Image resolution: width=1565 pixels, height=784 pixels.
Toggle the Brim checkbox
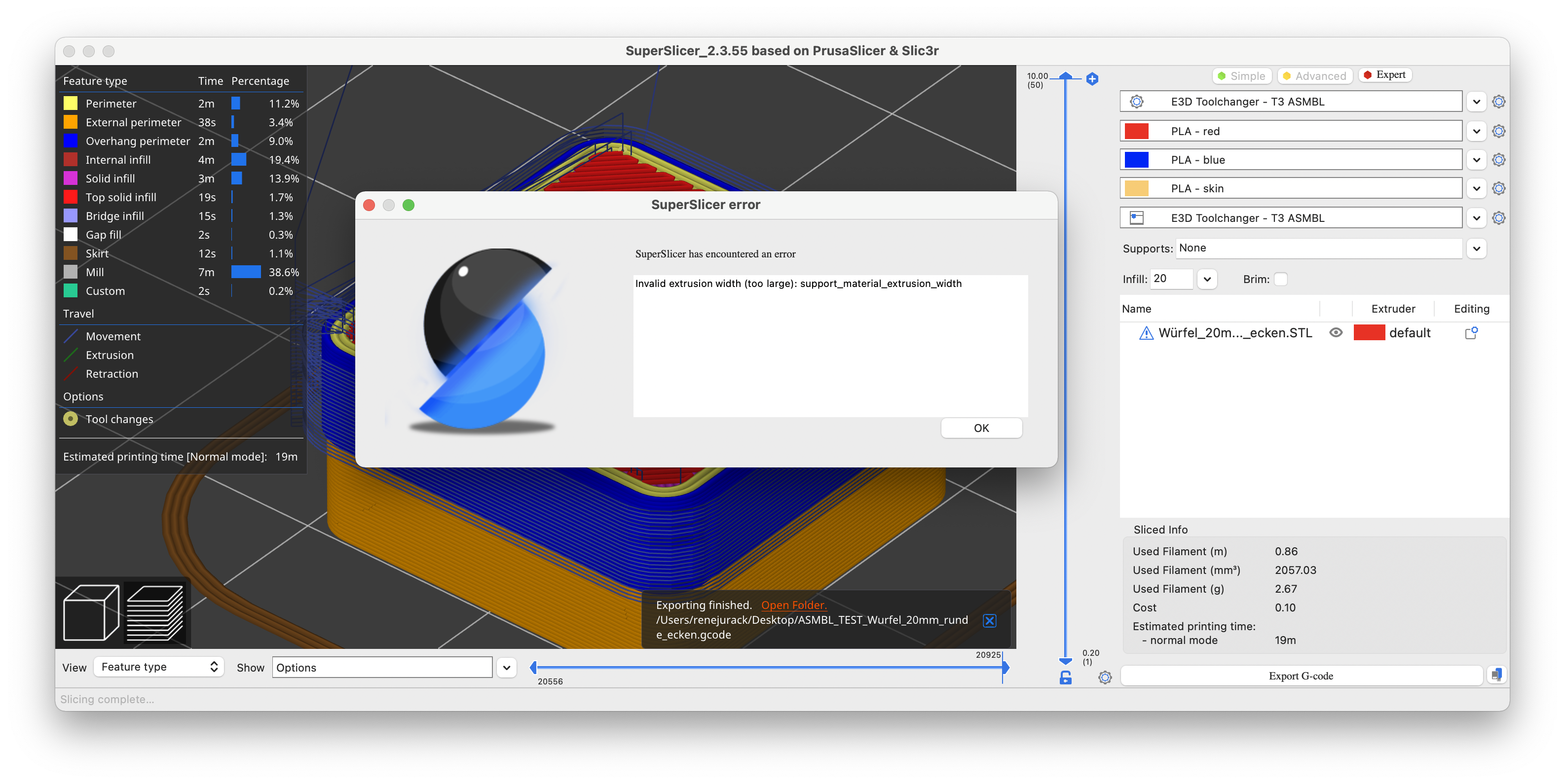coord(1281,279)
